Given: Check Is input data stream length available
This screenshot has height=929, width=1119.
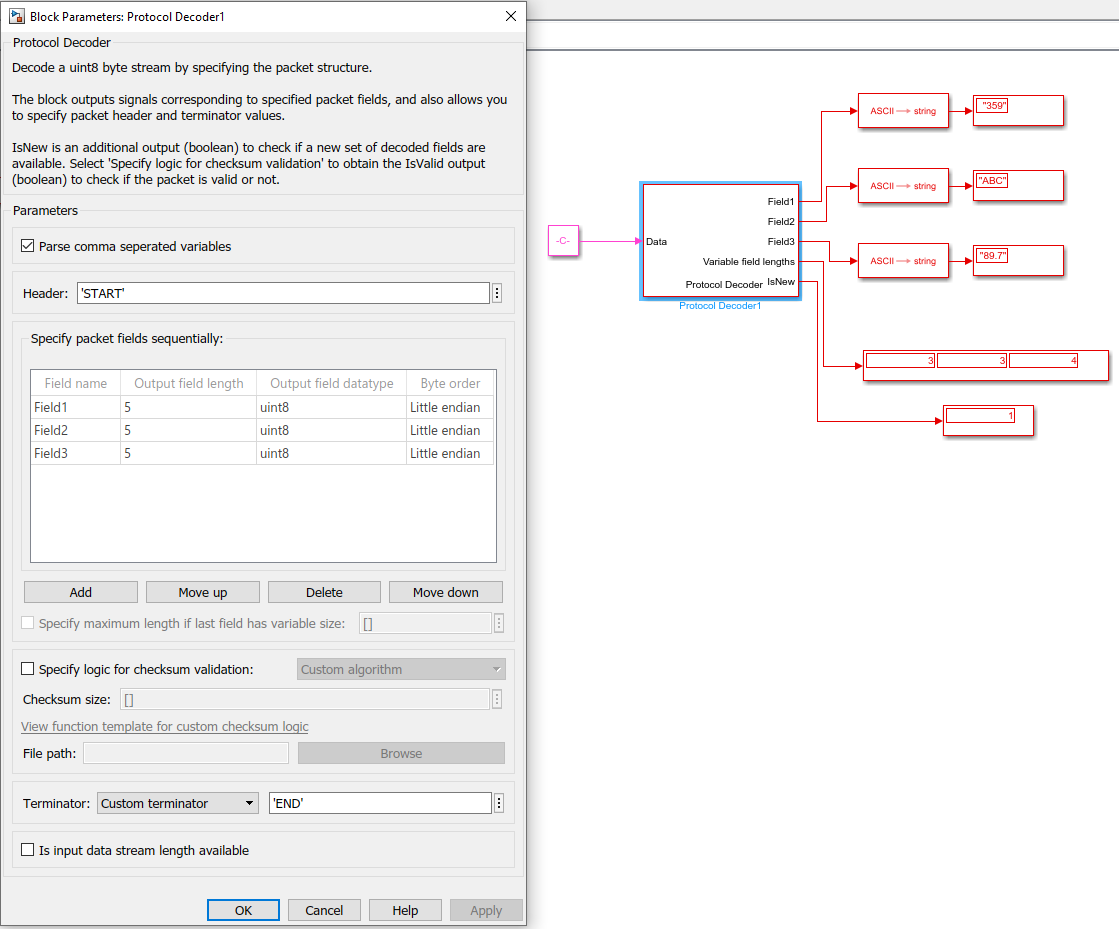Looking at the screenshot, I should coord(27,849).
